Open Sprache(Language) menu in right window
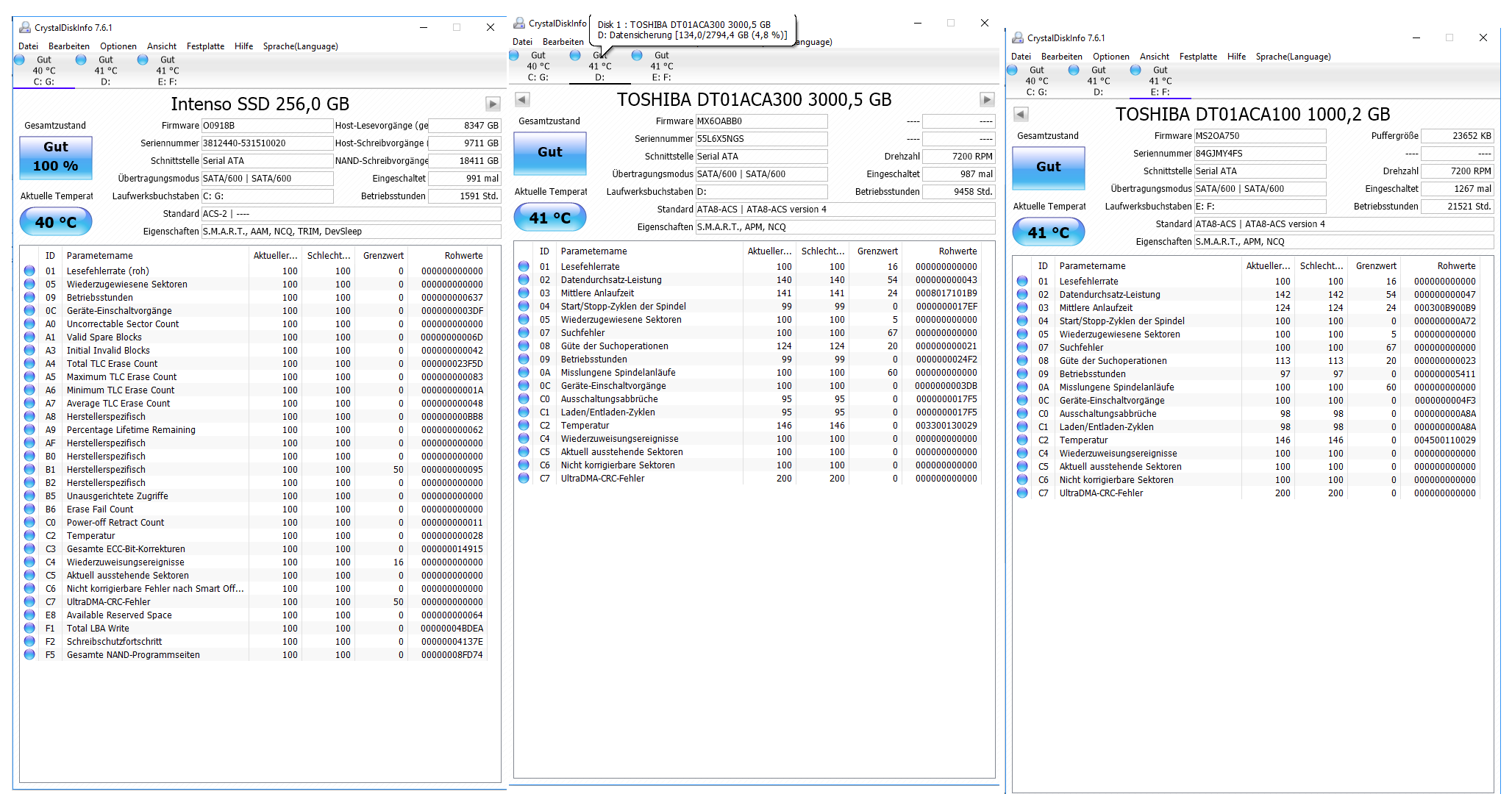Viewport: 1512px width, 794px height. tap(1293, 57)
